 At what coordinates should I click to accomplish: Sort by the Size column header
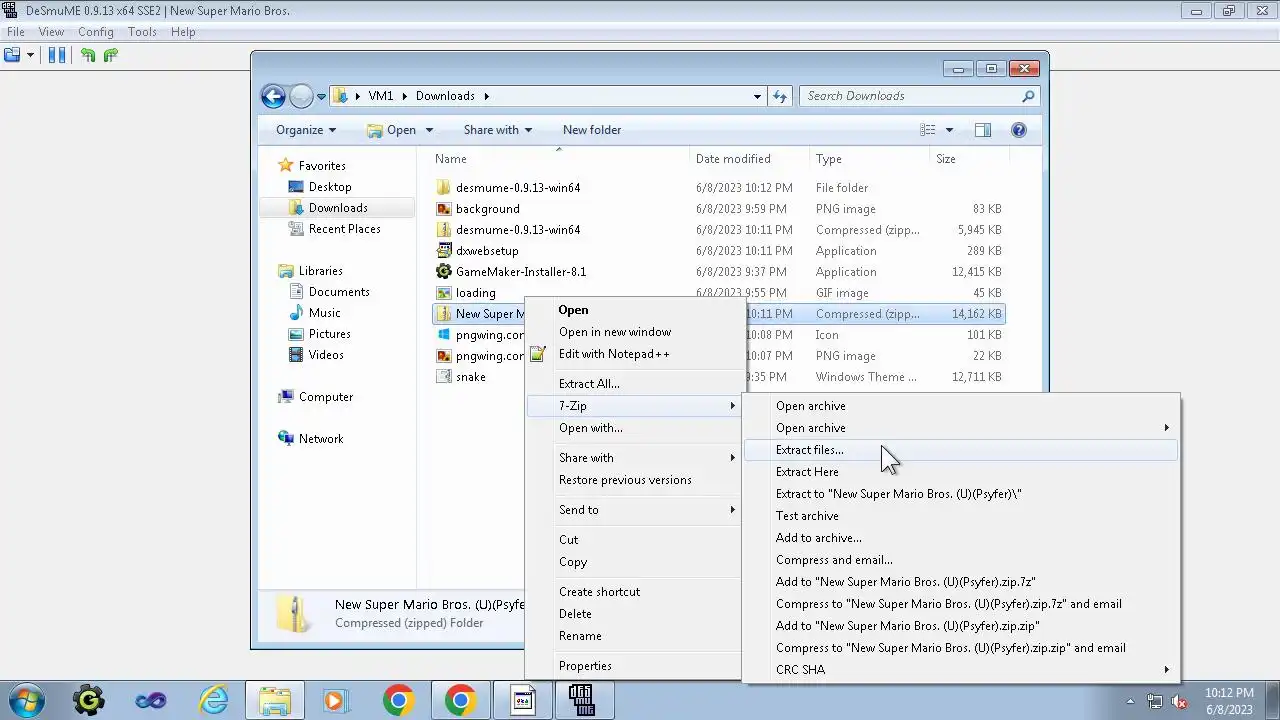pyautogui.click(x=946, y=159)
